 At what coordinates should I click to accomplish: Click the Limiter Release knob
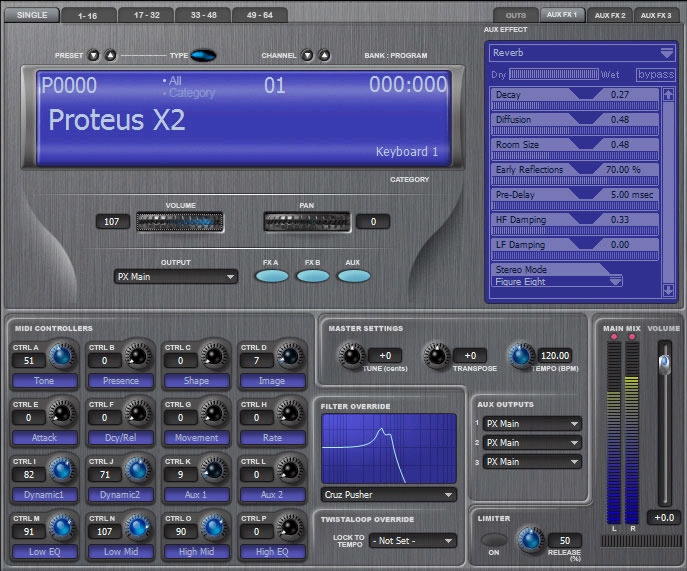530,539
